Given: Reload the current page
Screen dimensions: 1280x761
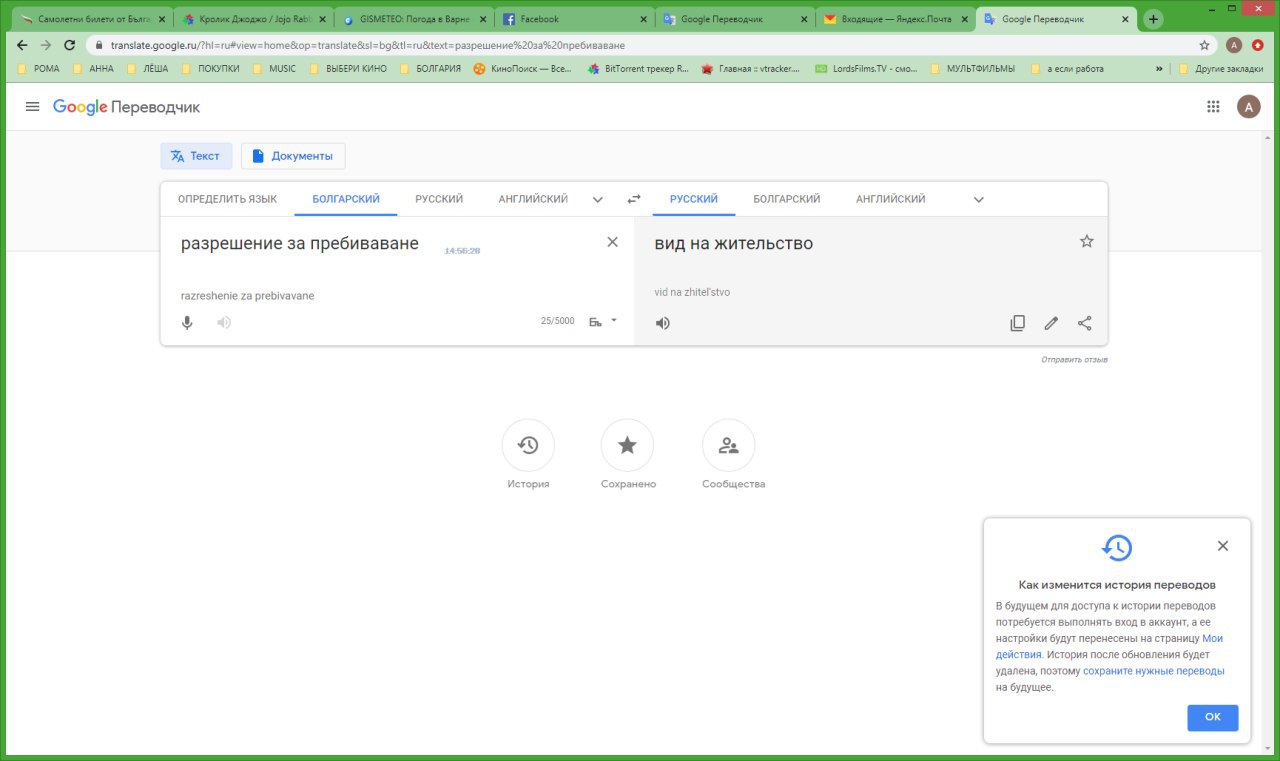Looking at the screenshot, I should (69, 45).
